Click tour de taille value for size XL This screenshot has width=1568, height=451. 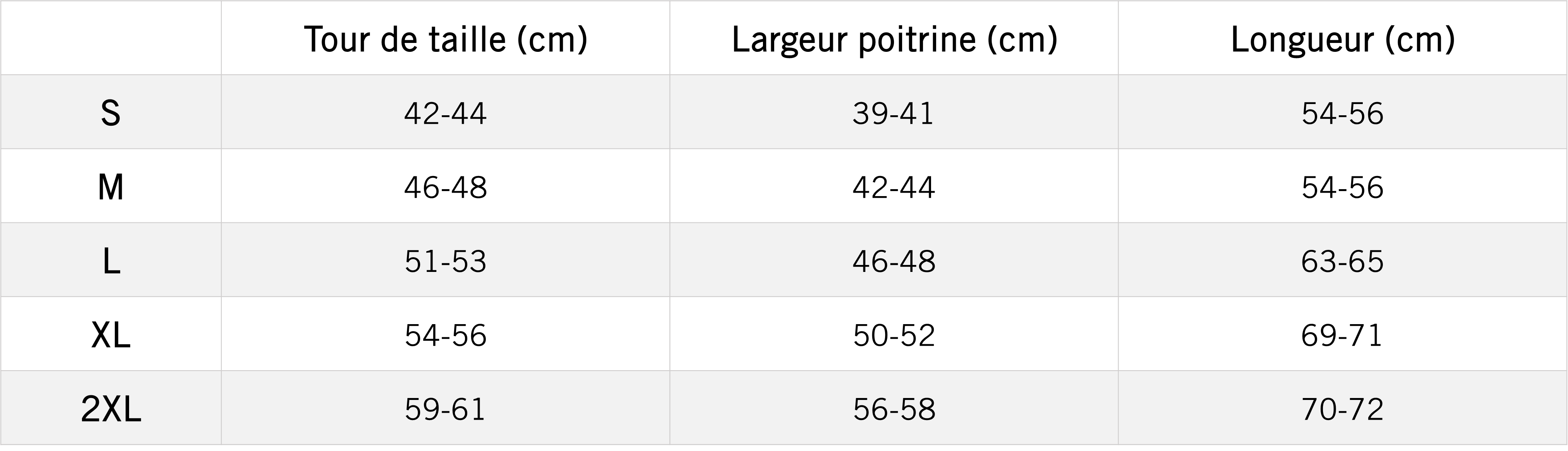pyautogui.click(x=446, y=335)
